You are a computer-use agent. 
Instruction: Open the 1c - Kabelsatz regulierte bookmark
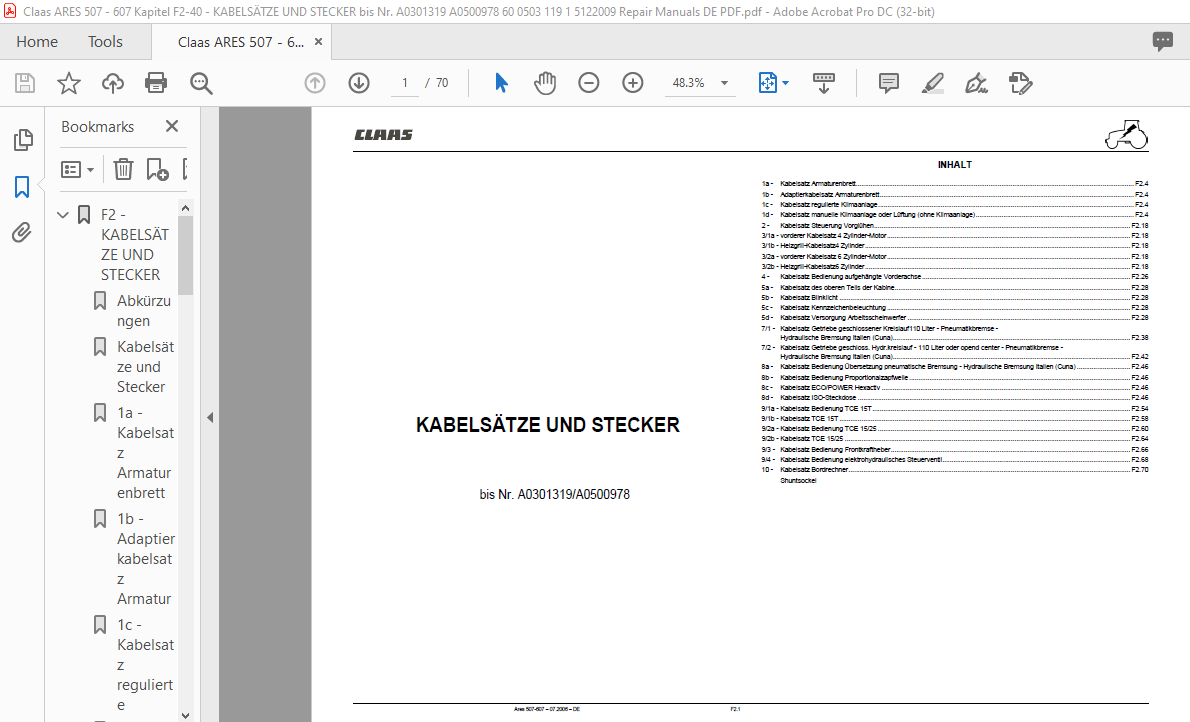click(145, 664)
